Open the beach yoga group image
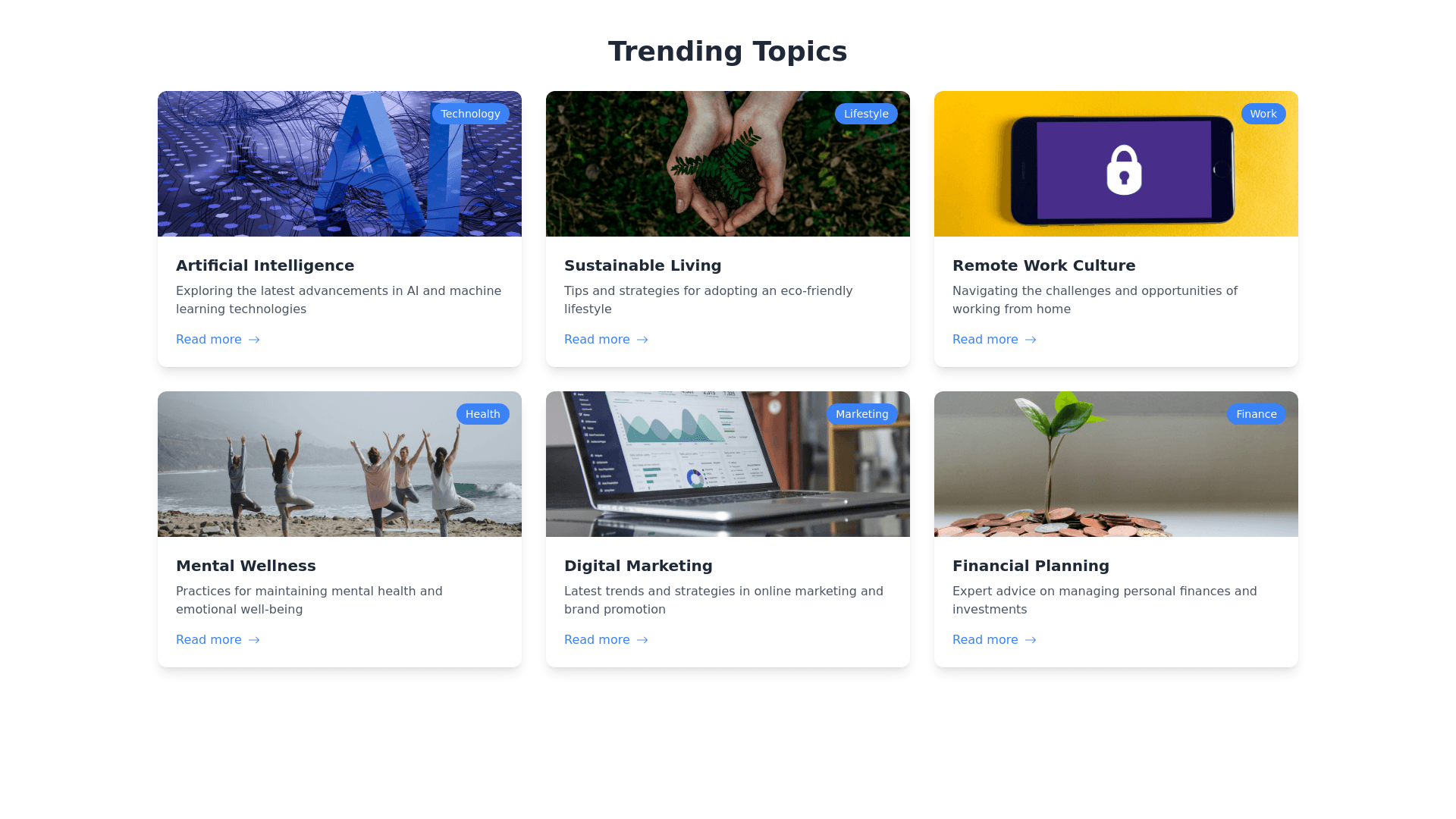The image size is (1456, 819). 340,464
